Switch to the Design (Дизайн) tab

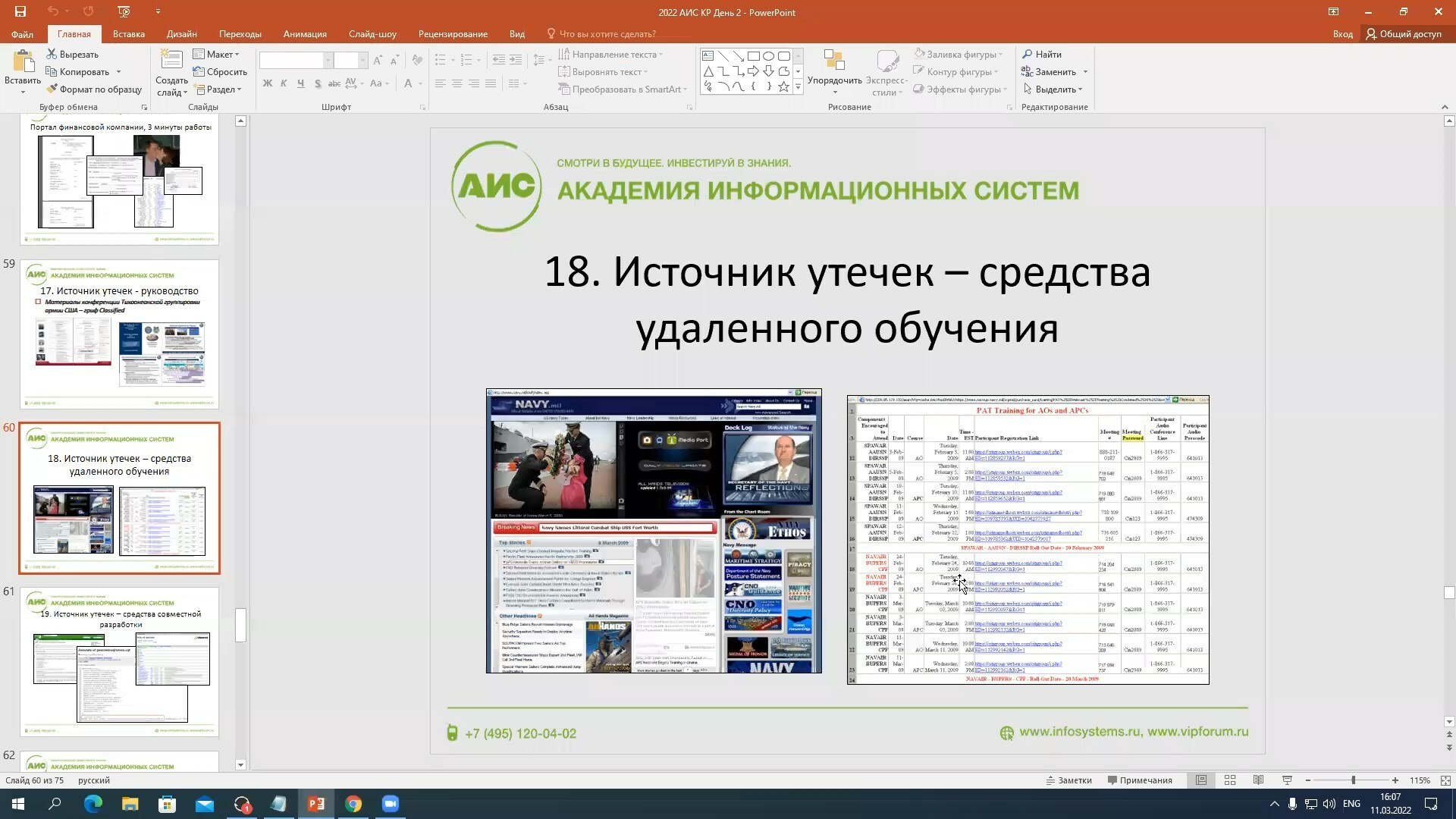tap(182, 34)
